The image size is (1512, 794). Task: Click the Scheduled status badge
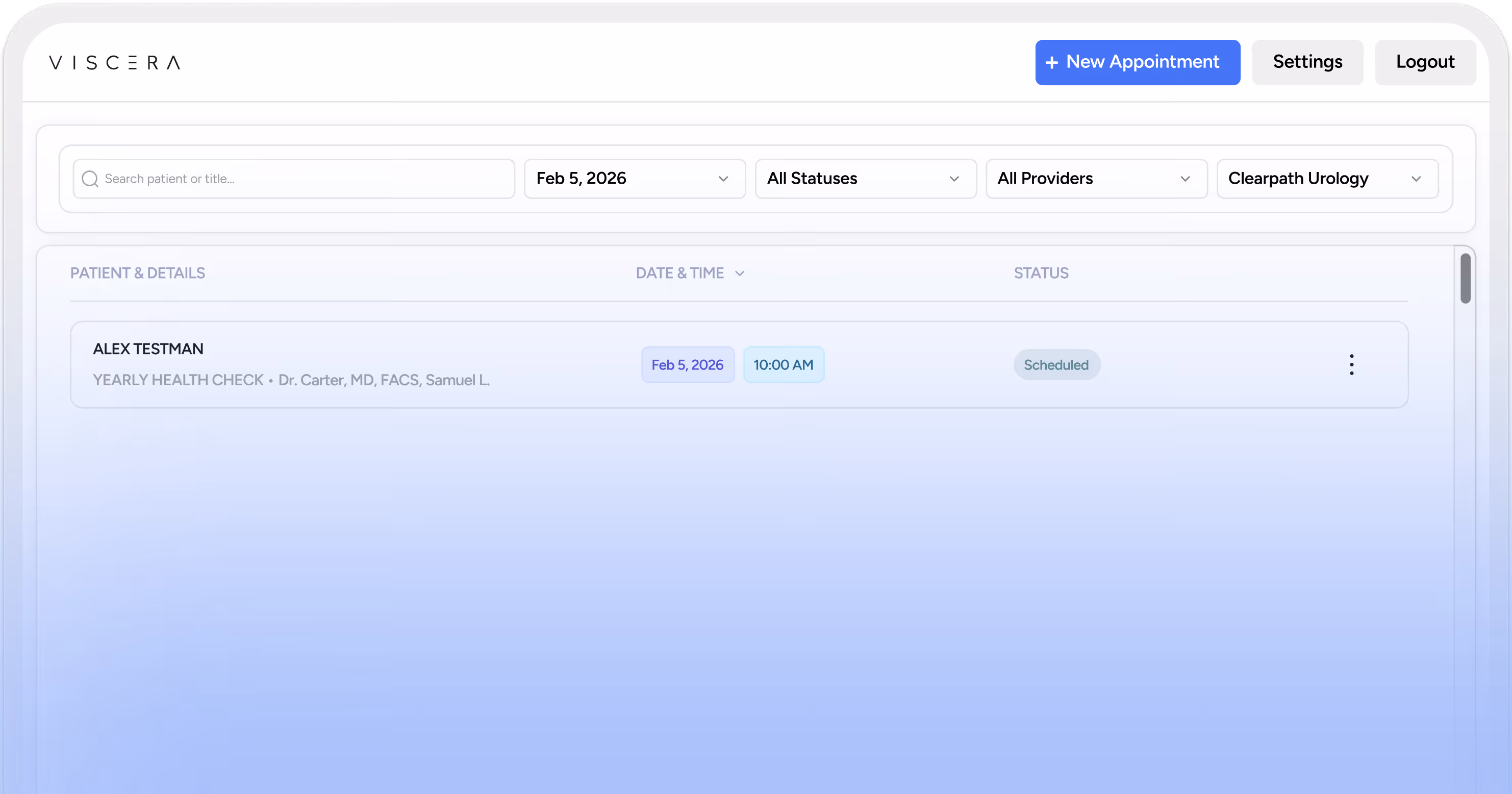point(1056,365)
